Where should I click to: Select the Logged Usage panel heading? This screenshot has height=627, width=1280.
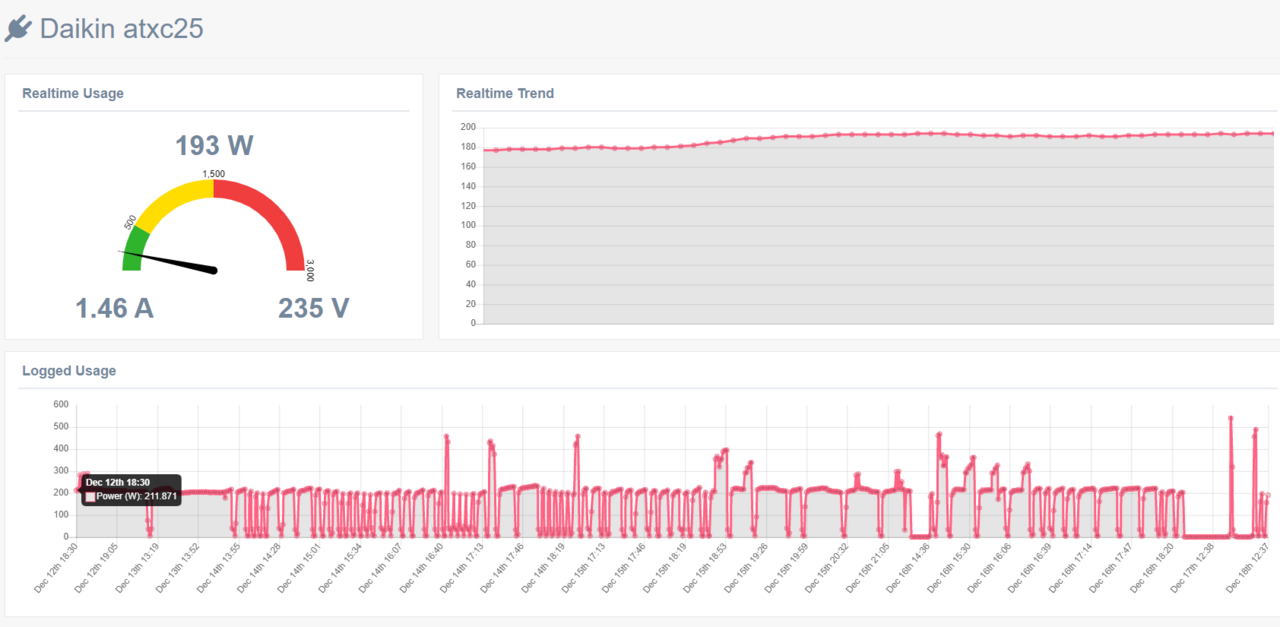(x=69, y=370)
